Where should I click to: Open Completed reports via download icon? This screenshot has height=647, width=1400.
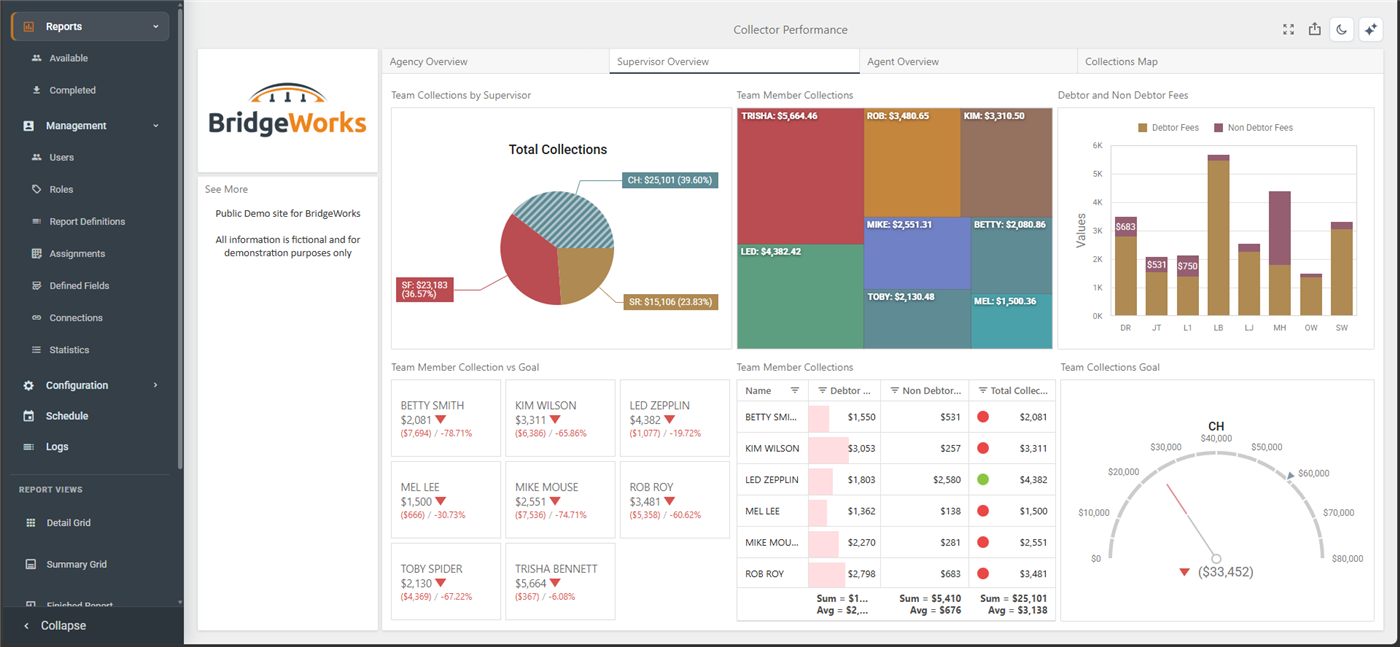37,90
